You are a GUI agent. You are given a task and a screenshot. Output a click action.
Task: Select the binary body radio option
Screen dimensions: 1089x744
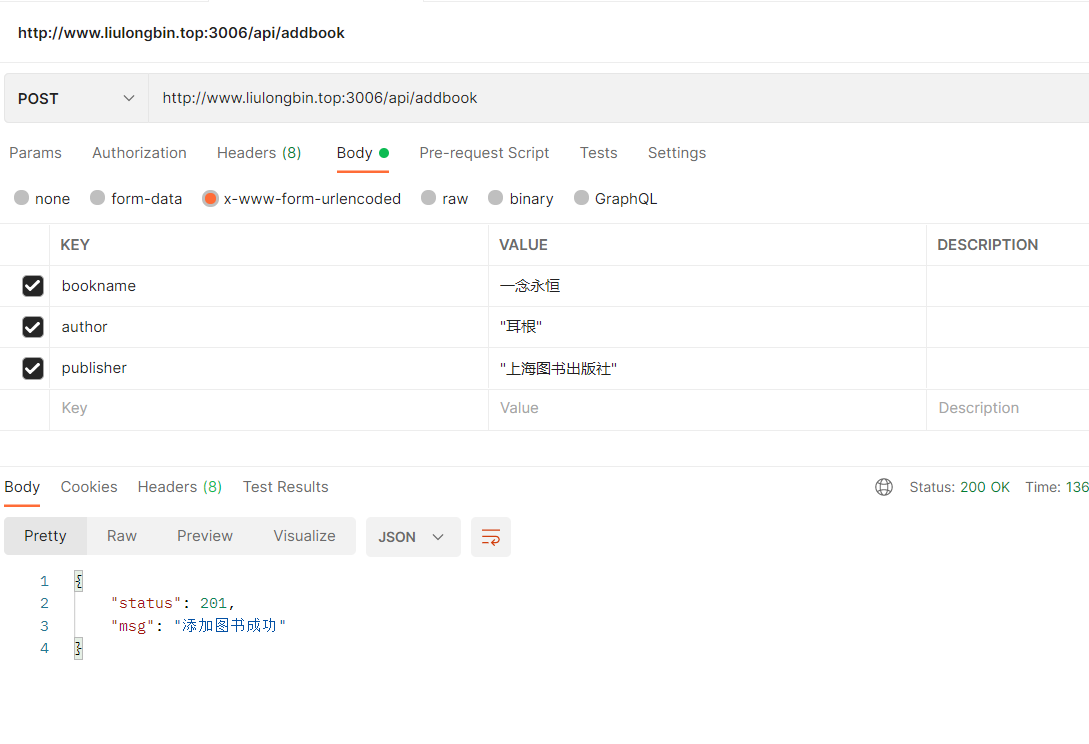pos(495,198)
